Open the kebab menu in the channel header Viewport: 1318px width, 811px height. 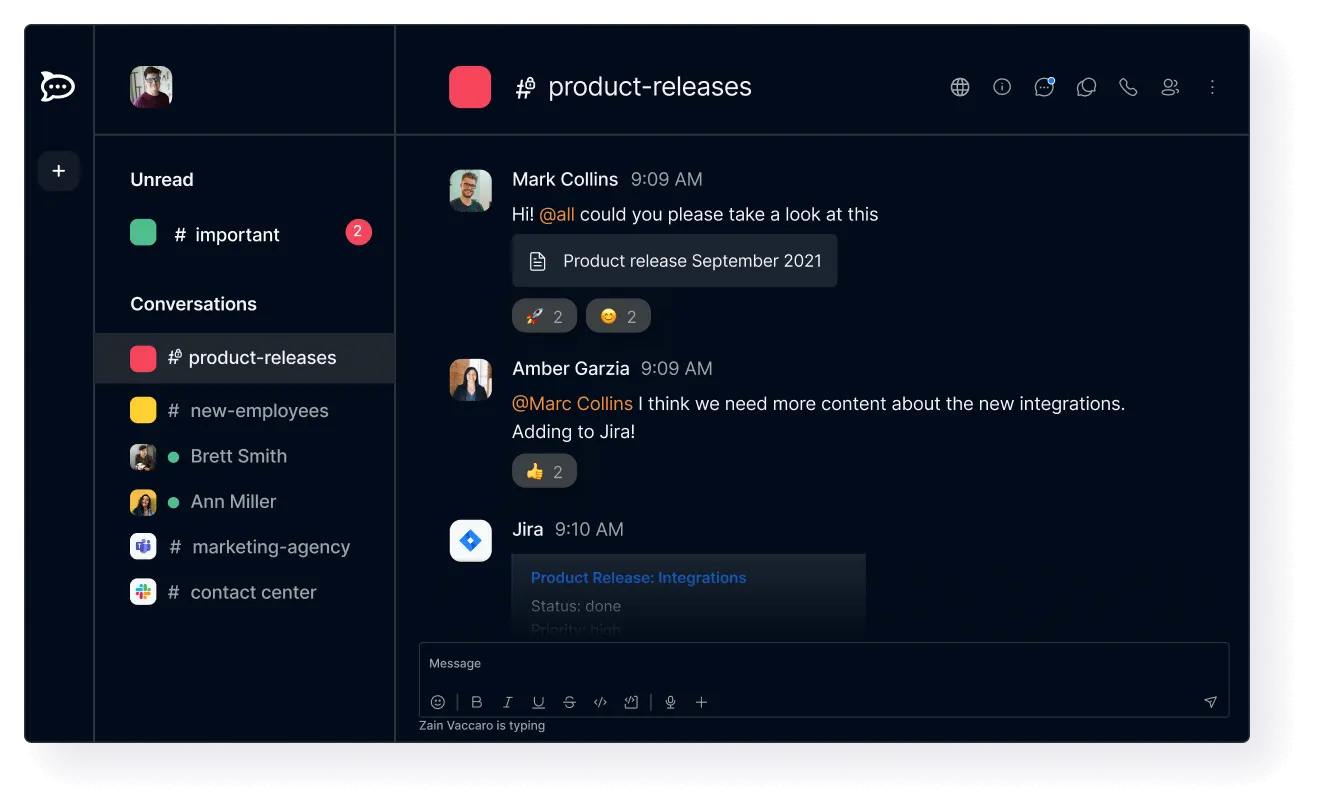[1211, 87]
